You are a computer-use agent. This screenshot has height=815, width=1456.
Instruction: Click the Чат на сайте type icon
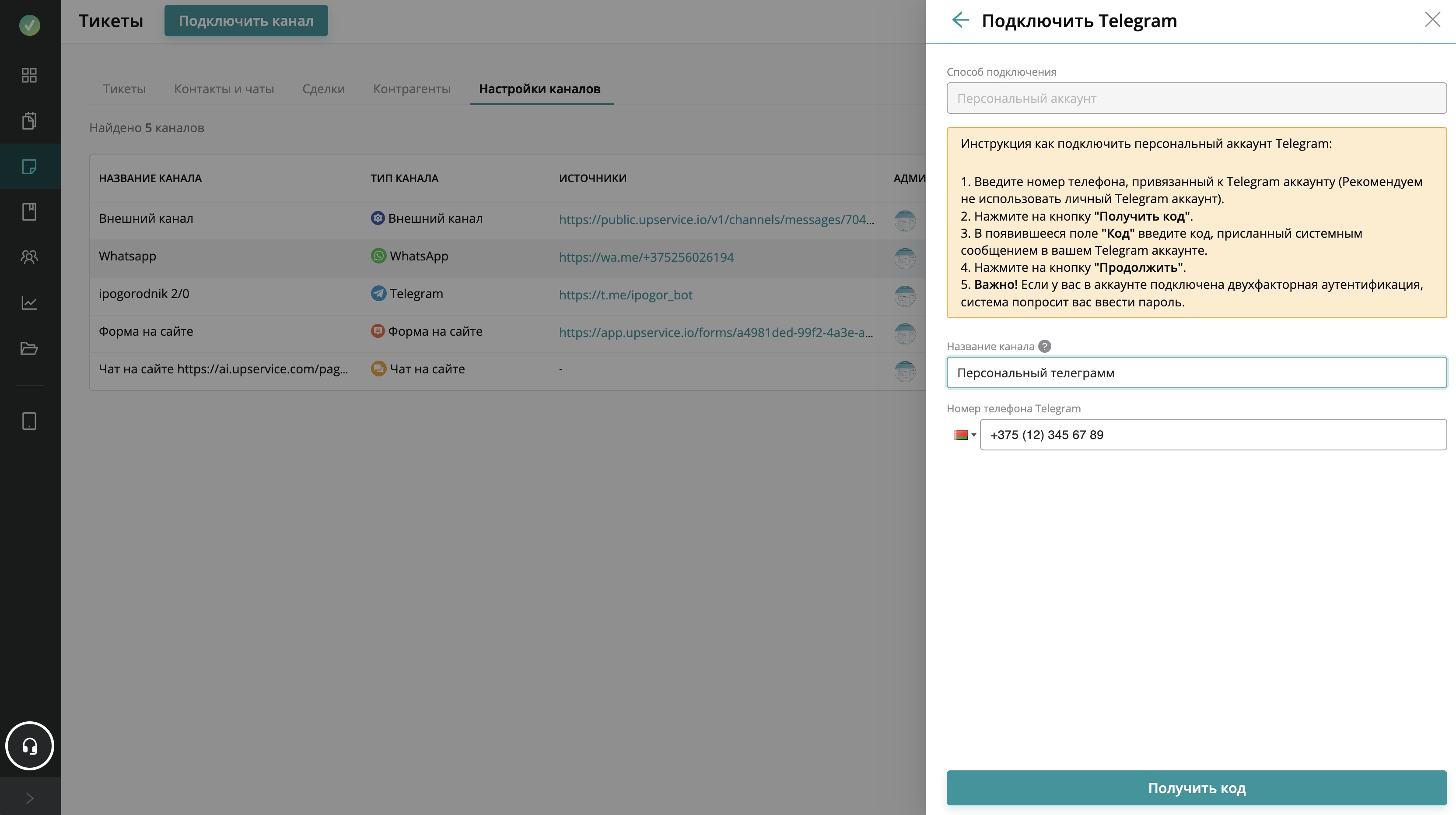point(378,368)
